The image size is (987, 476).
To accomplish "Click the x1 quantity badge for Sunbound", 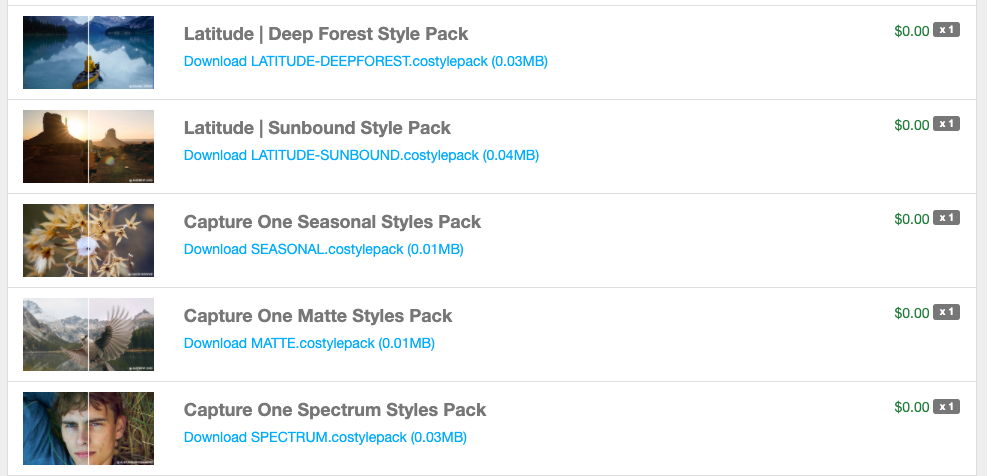I will pos(946,124).
